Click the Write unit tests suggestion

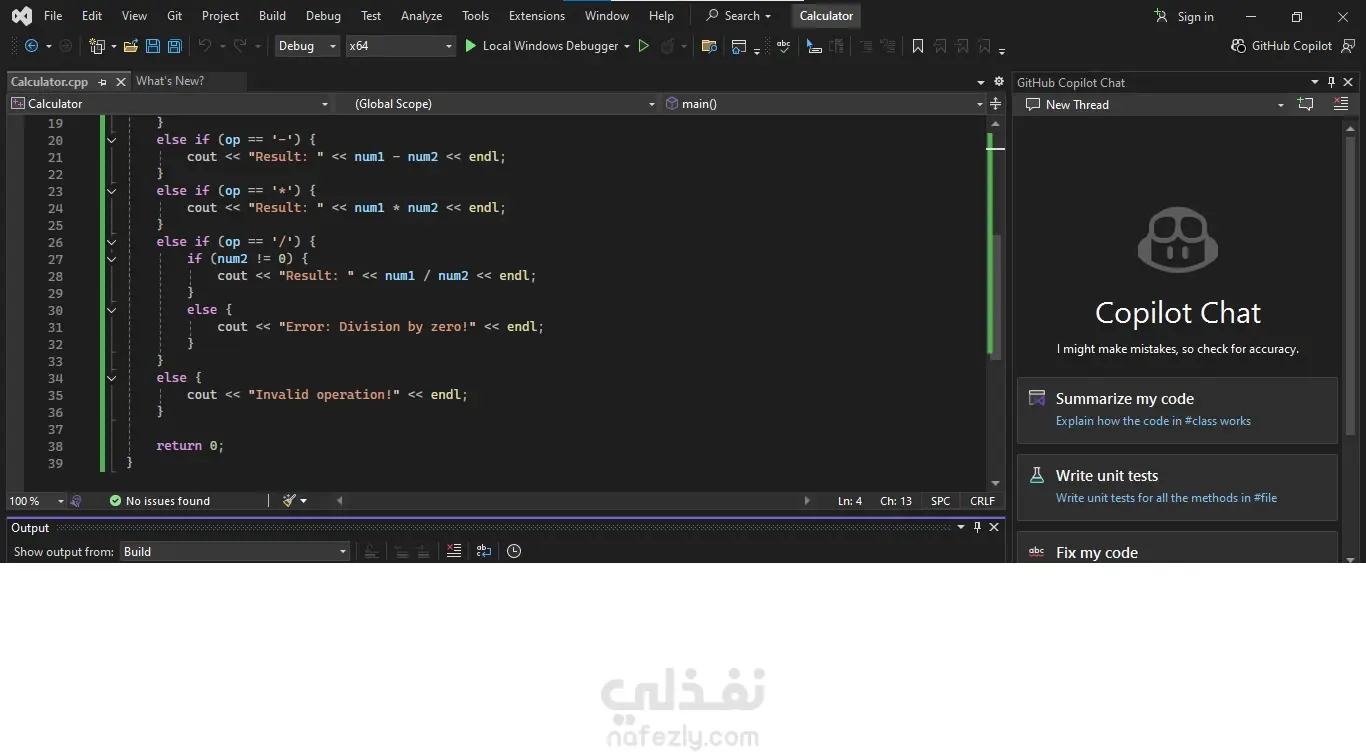[x=1177, y=487]
